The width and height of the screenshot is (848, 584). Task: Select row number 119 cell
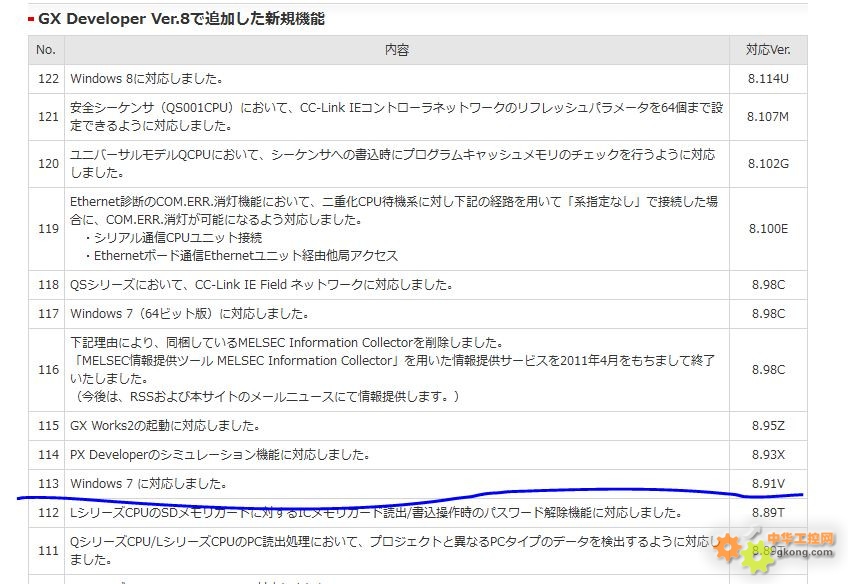[48, 229]
